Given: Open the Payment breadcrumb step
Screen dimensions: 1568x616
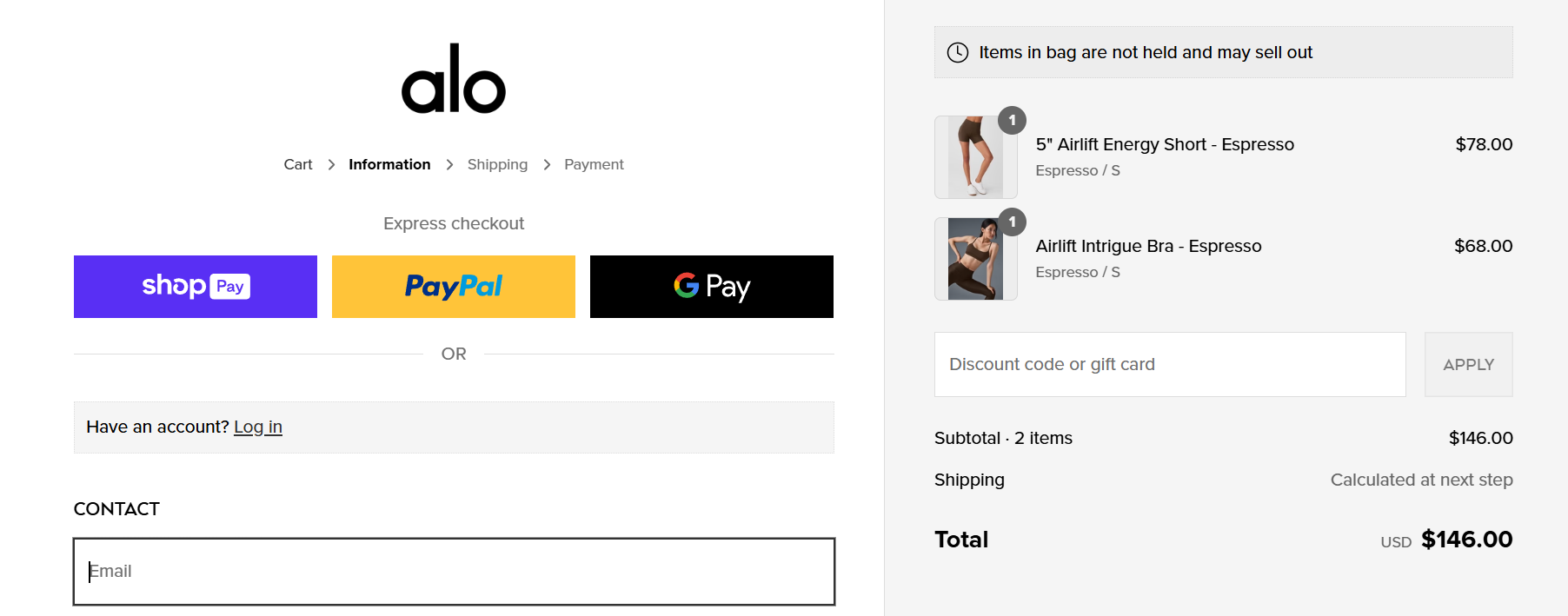Looking at the screenshot, I should tap(594, 164).
